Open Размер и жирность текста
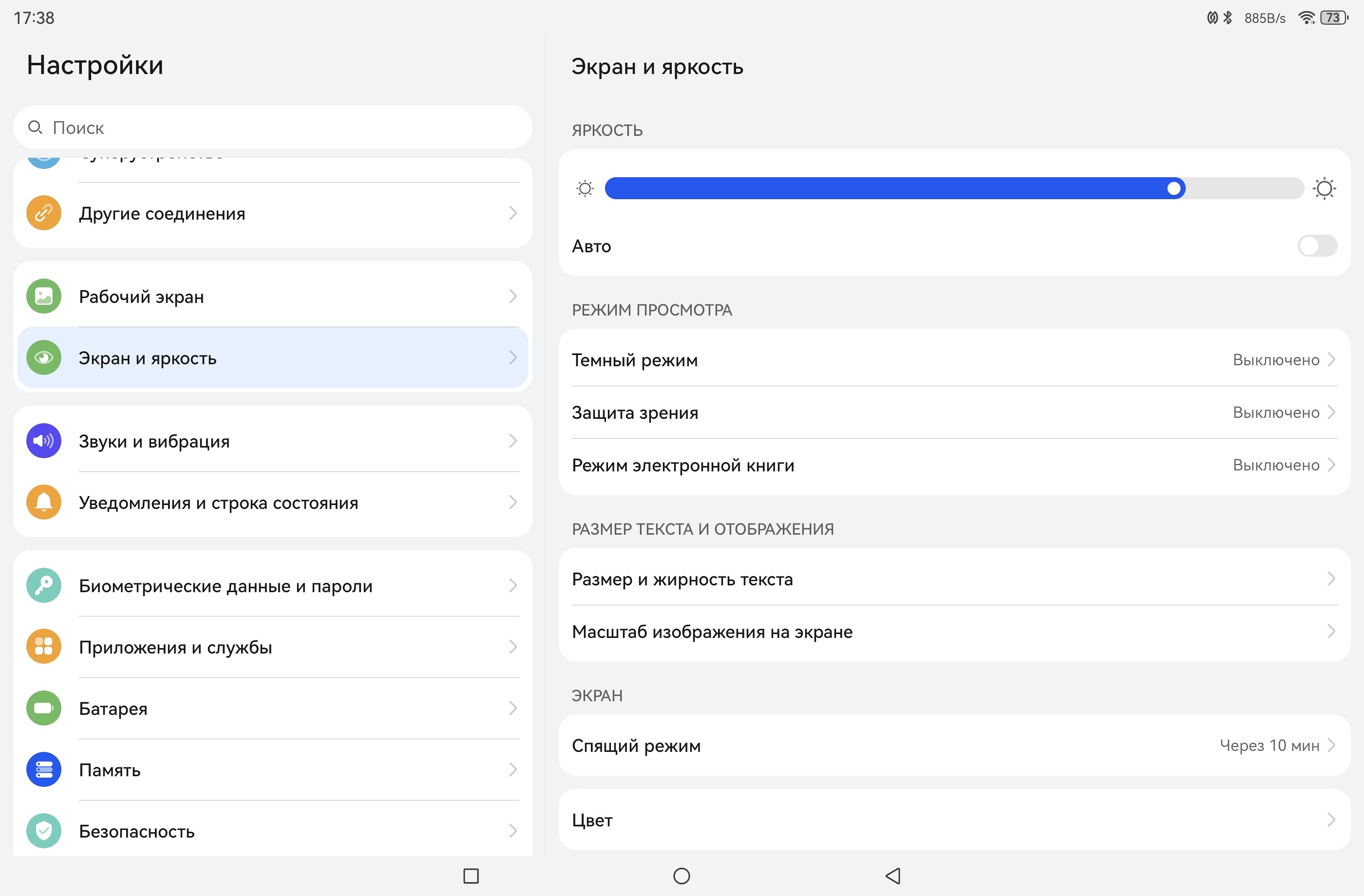The image size is (1364, 896). click(x=954, y=579)
